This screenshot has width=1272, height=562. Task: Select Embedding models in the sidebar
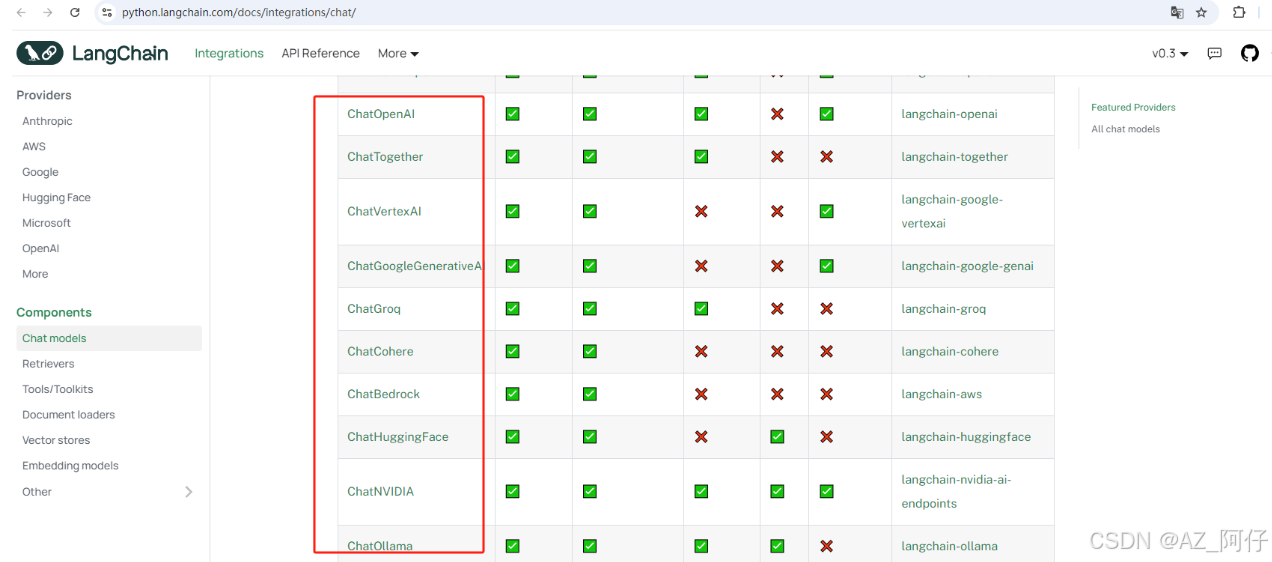pos(70,466)
